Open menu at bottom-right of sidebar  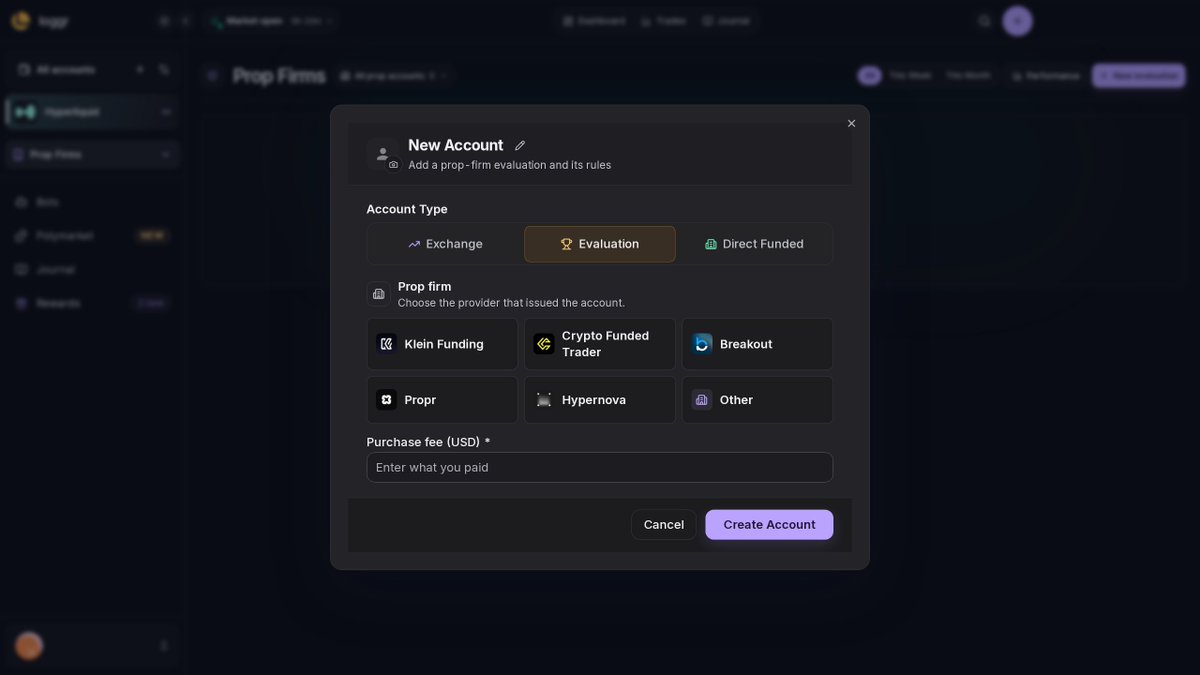pyautogui.click(x=164, y=646)
